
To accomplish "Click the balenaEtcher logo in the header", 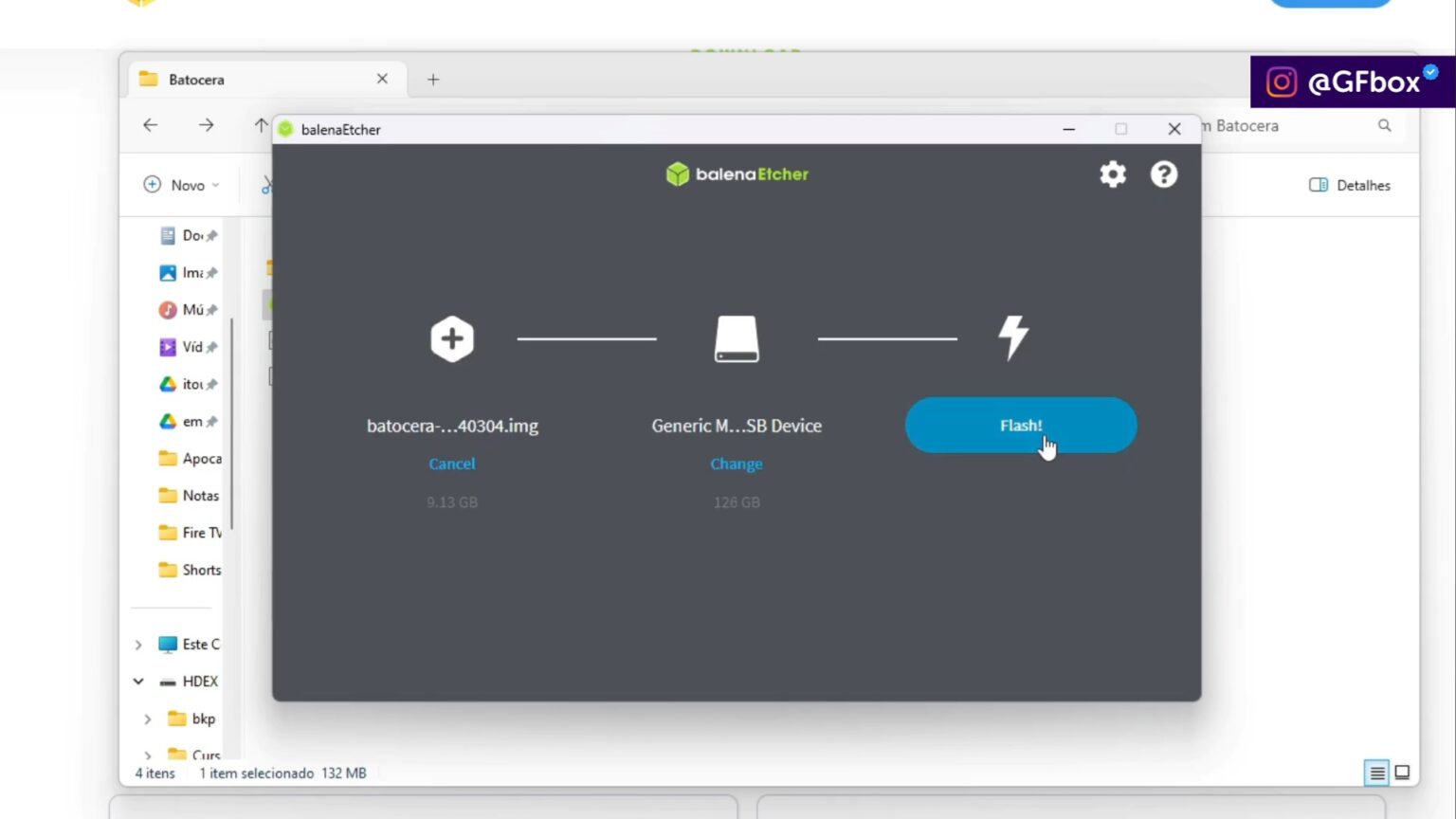I will 737,173.
